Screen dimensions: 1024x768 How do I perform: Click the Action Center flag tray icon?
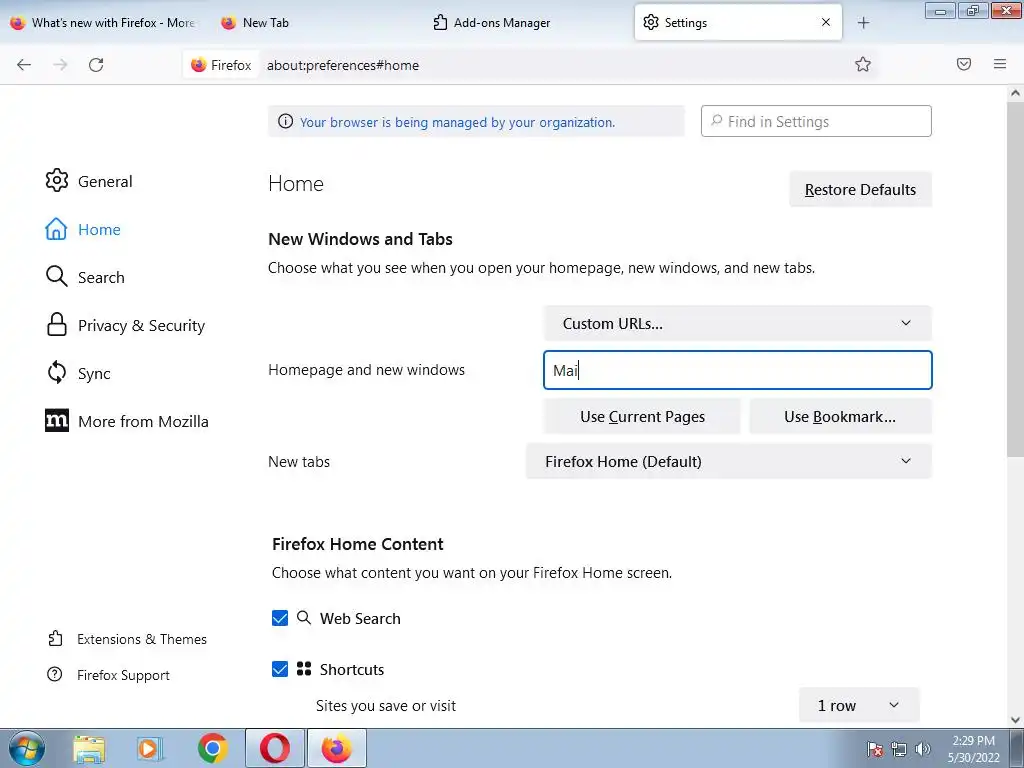click(x=875, y=749)
